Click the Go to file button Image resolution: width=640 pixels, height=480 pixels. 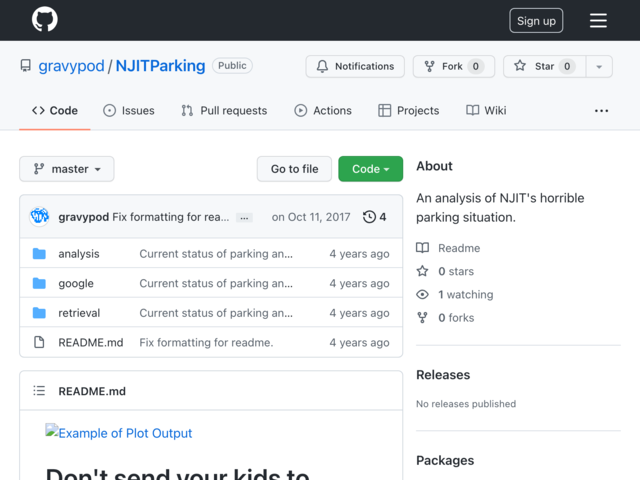pyautogui.click(x=294, y=169)
